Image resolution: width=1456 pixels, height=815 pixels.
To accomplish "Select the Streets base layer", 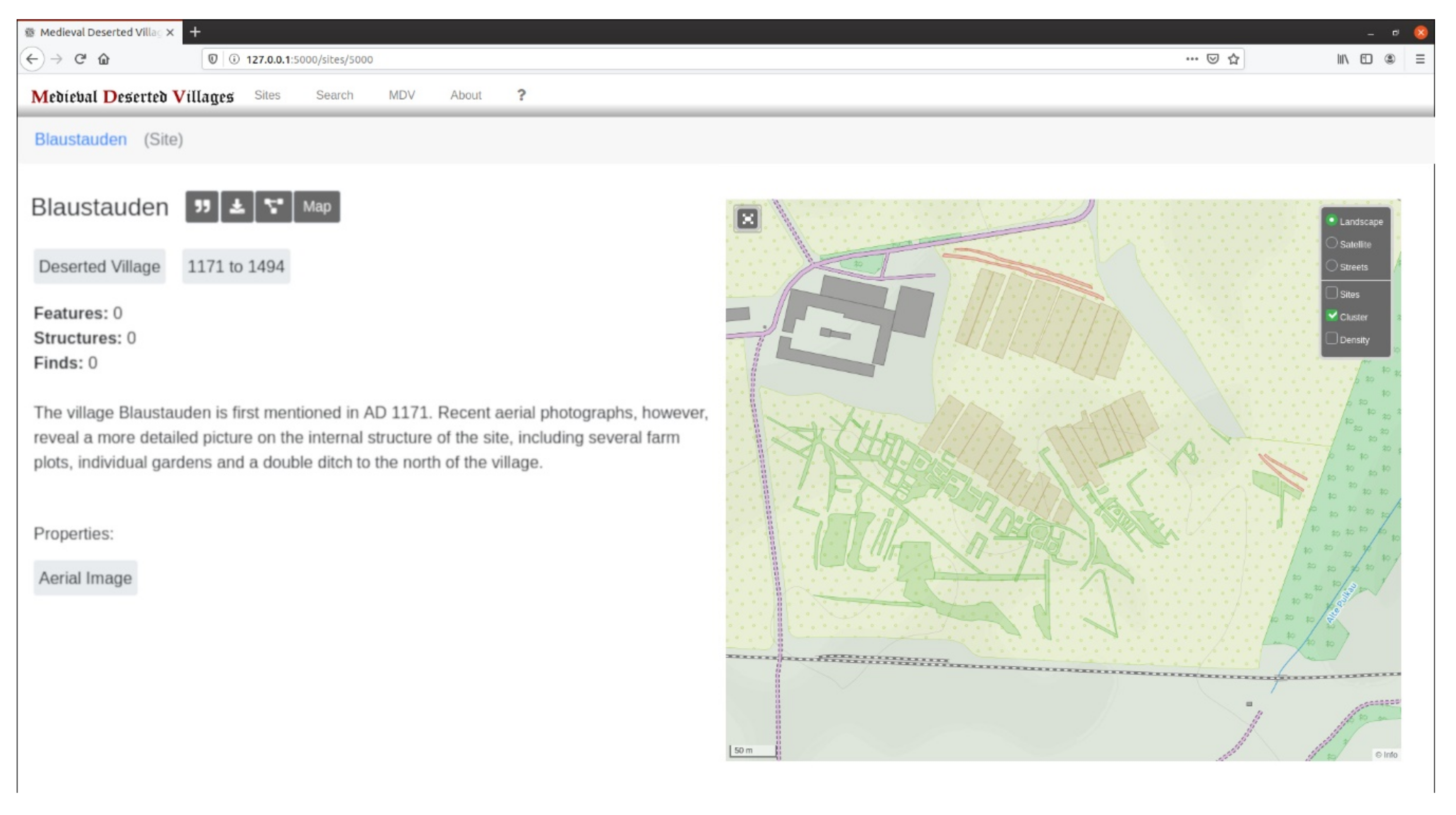I will 1332,266.
